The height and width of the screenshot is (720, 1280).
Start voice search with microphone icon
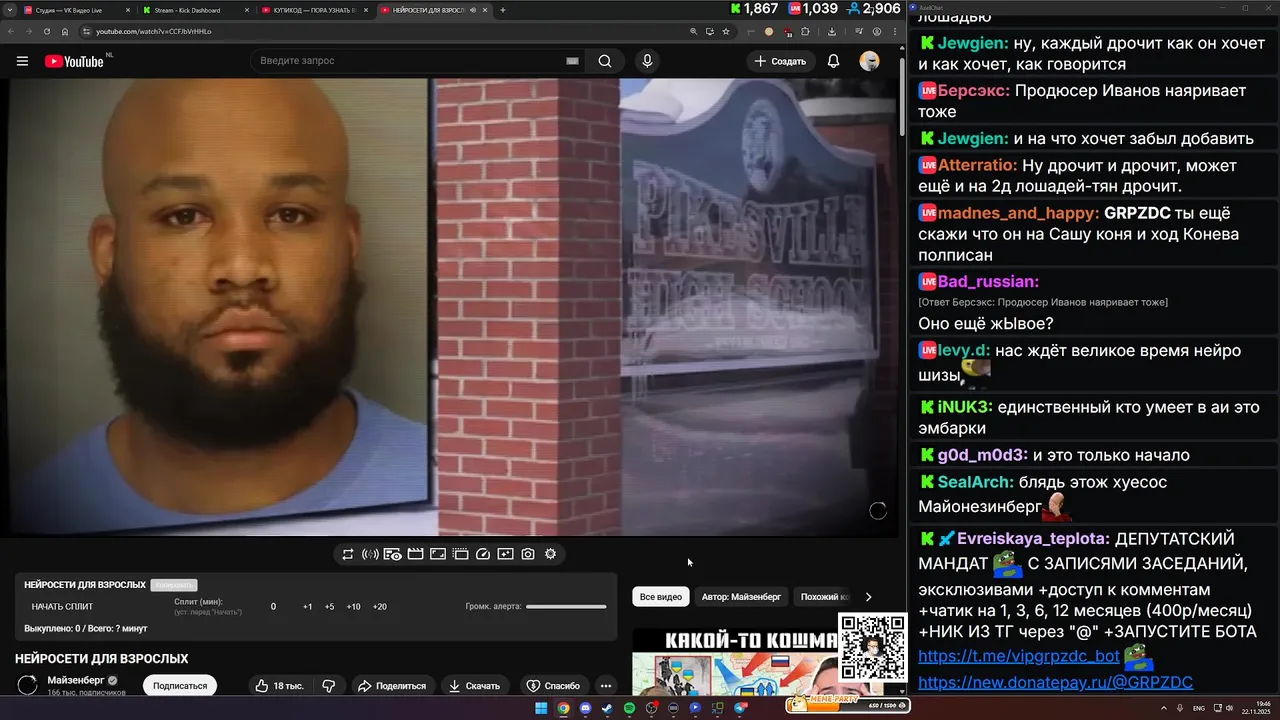tap(647, 61)
